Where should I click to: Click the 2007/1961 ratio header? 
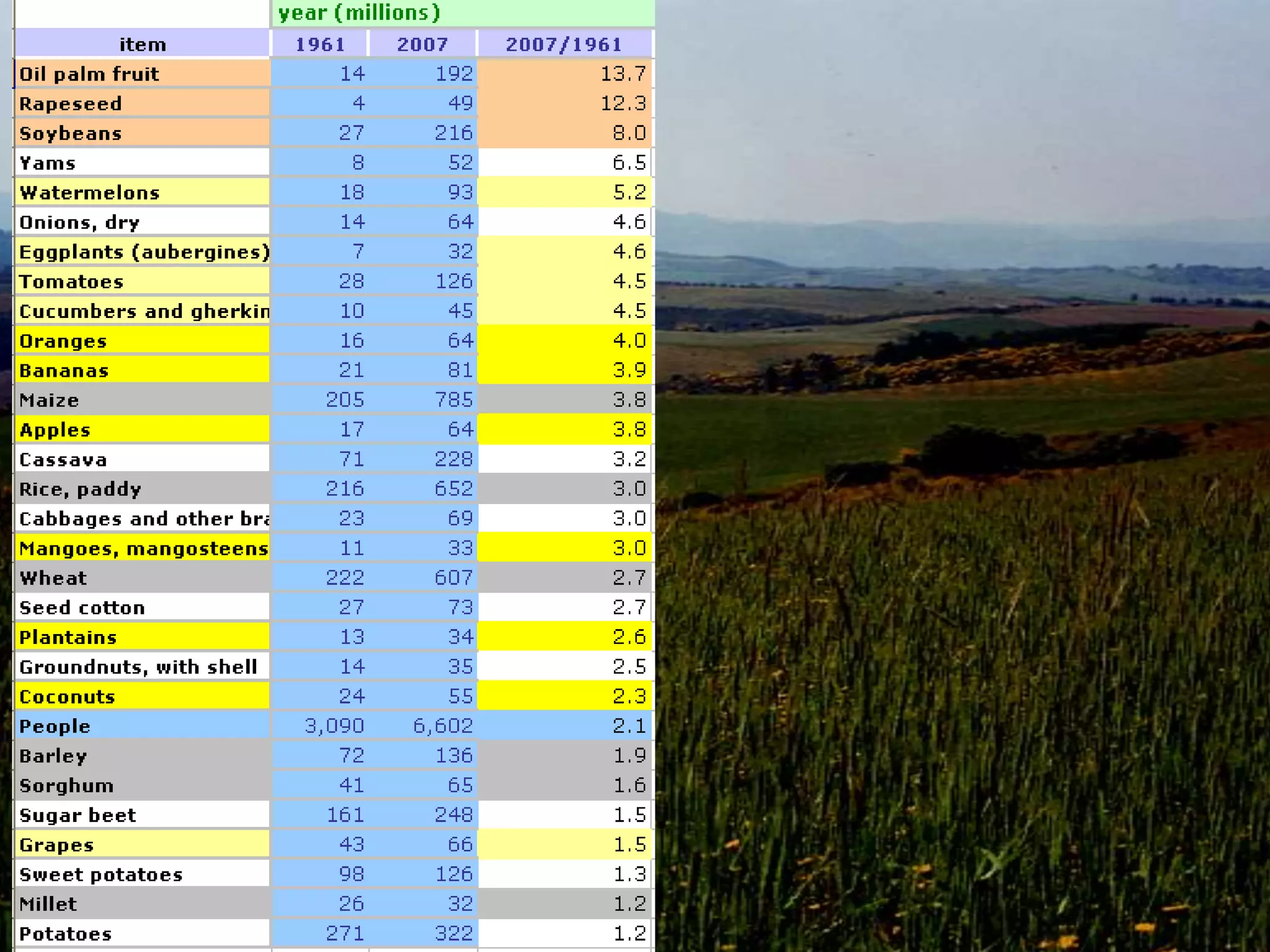pos(564,45)
